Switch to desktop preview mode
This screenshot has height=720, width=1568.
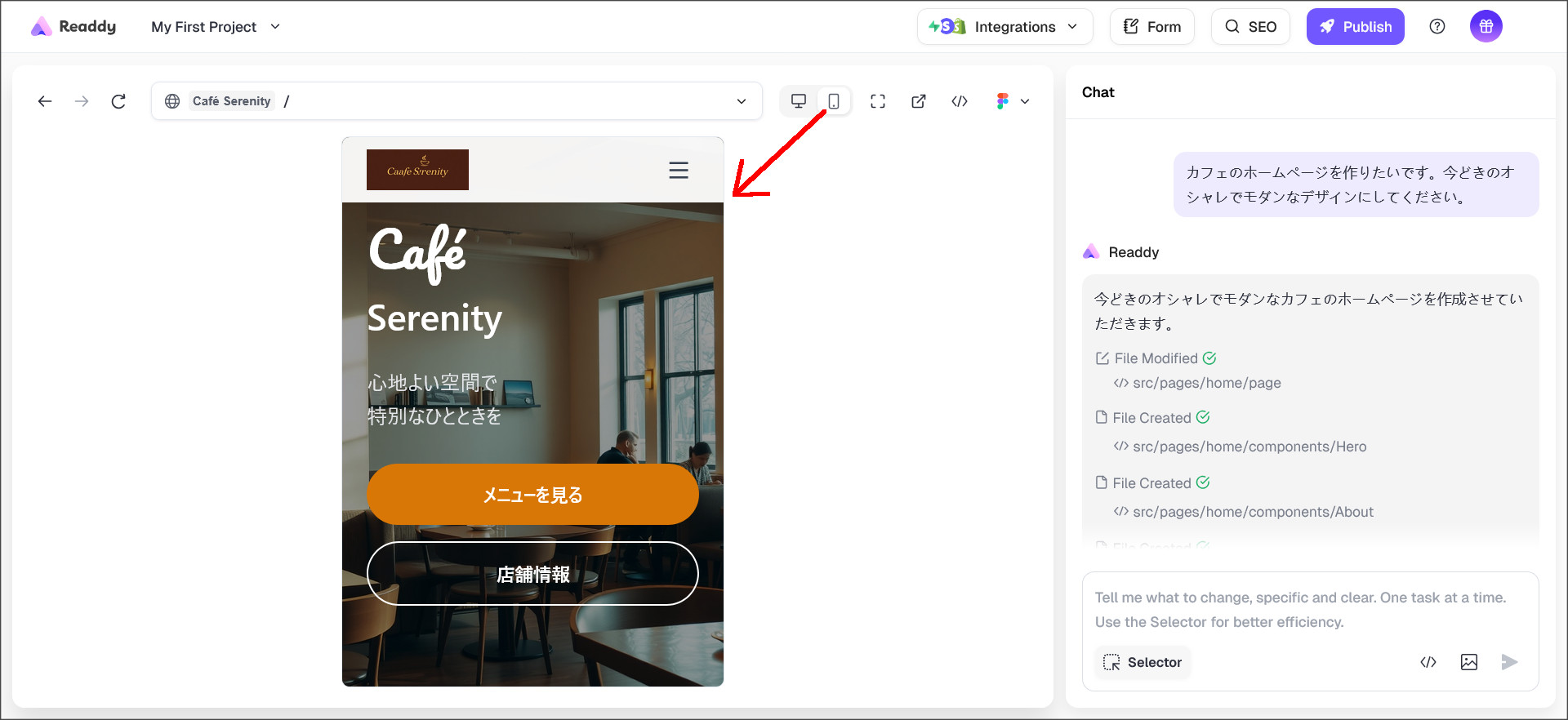798,101
